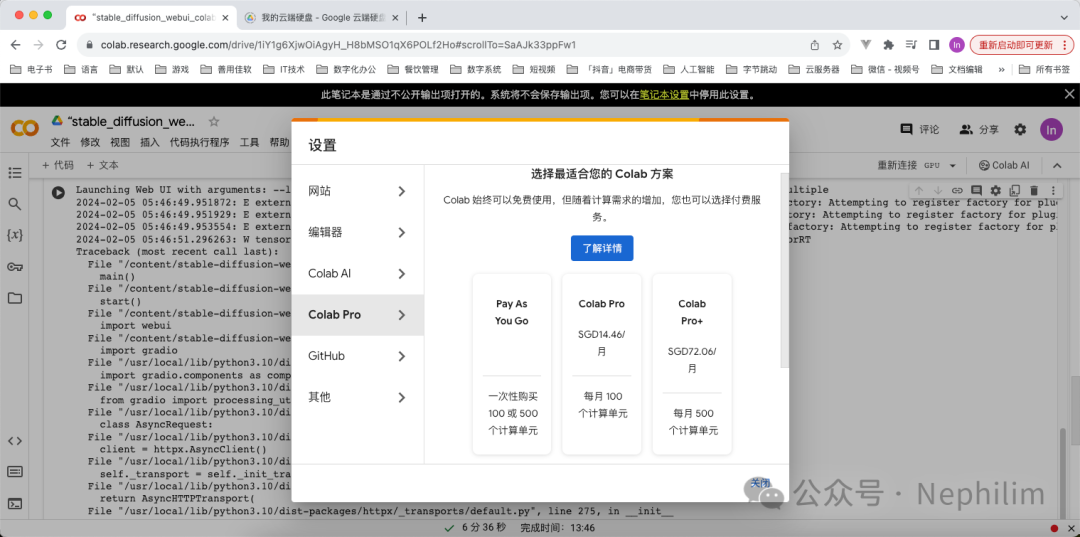The image size is (1080, 537).
Task: Open the media control icon in Chrome toolbar
Action: coord(911,45)
